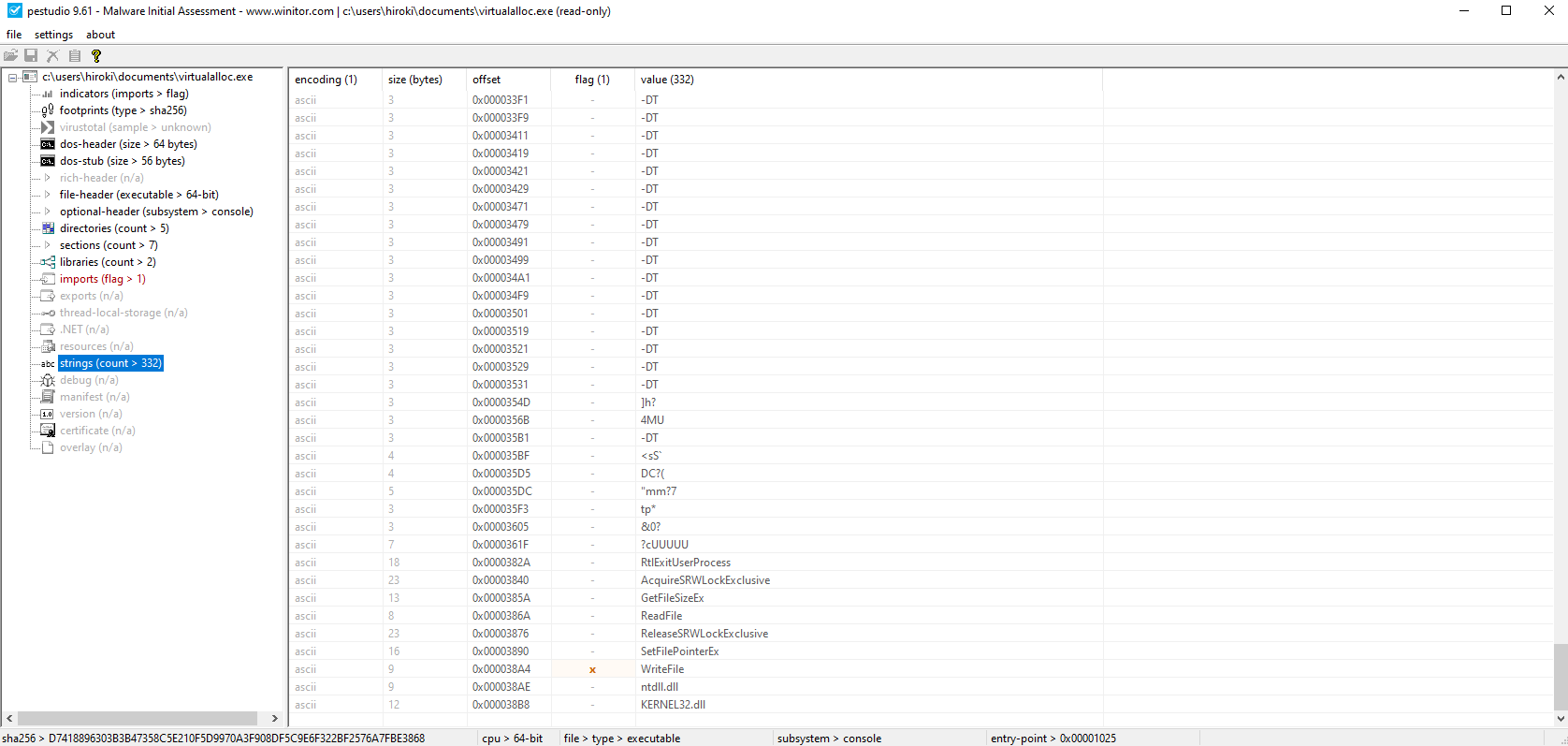Click the save floppy disk toolbar icon

(x=31, y=56)
